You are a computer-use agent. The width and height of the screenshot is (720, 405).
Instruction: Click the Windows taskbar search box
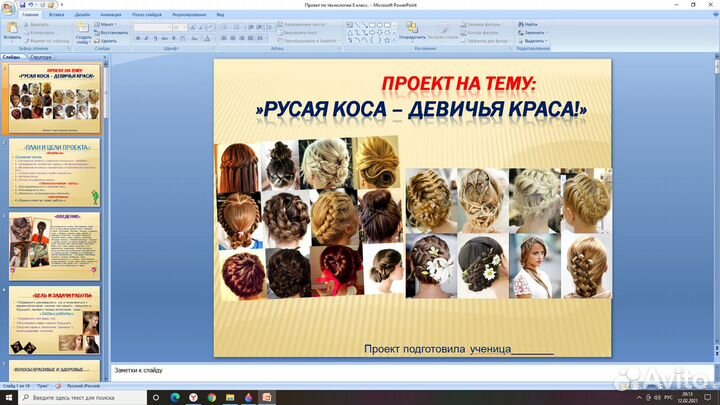[83, 398]
